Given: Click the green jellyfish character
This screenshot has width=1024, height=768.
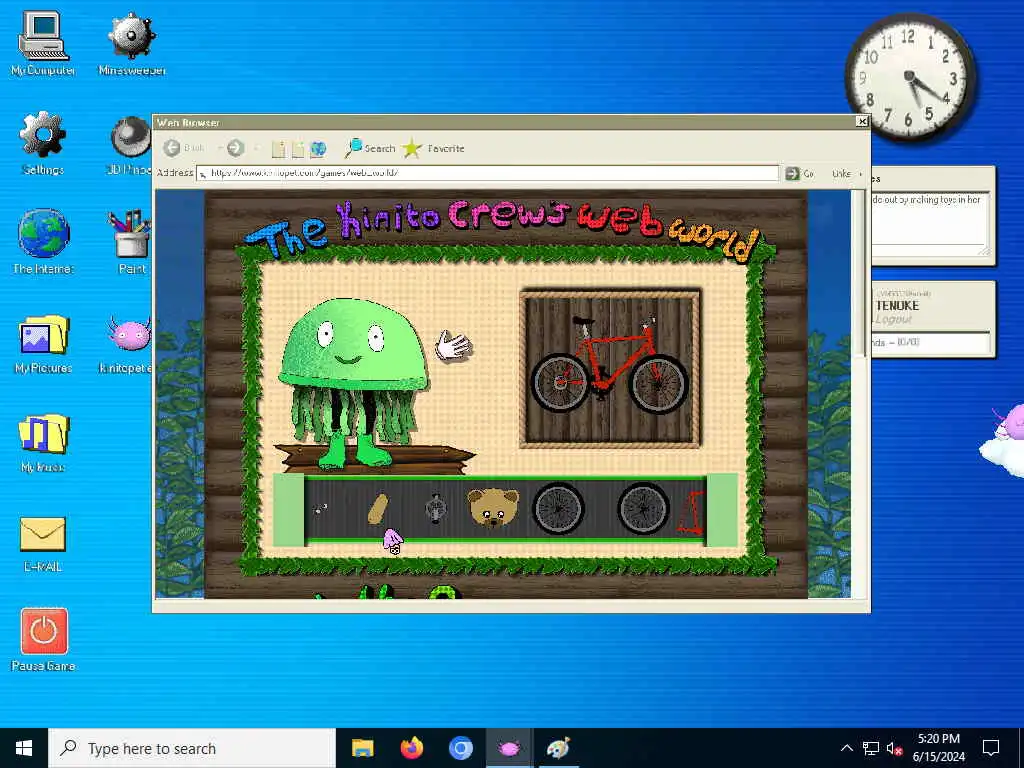Looking at the screenshot, I should [353, 382].
